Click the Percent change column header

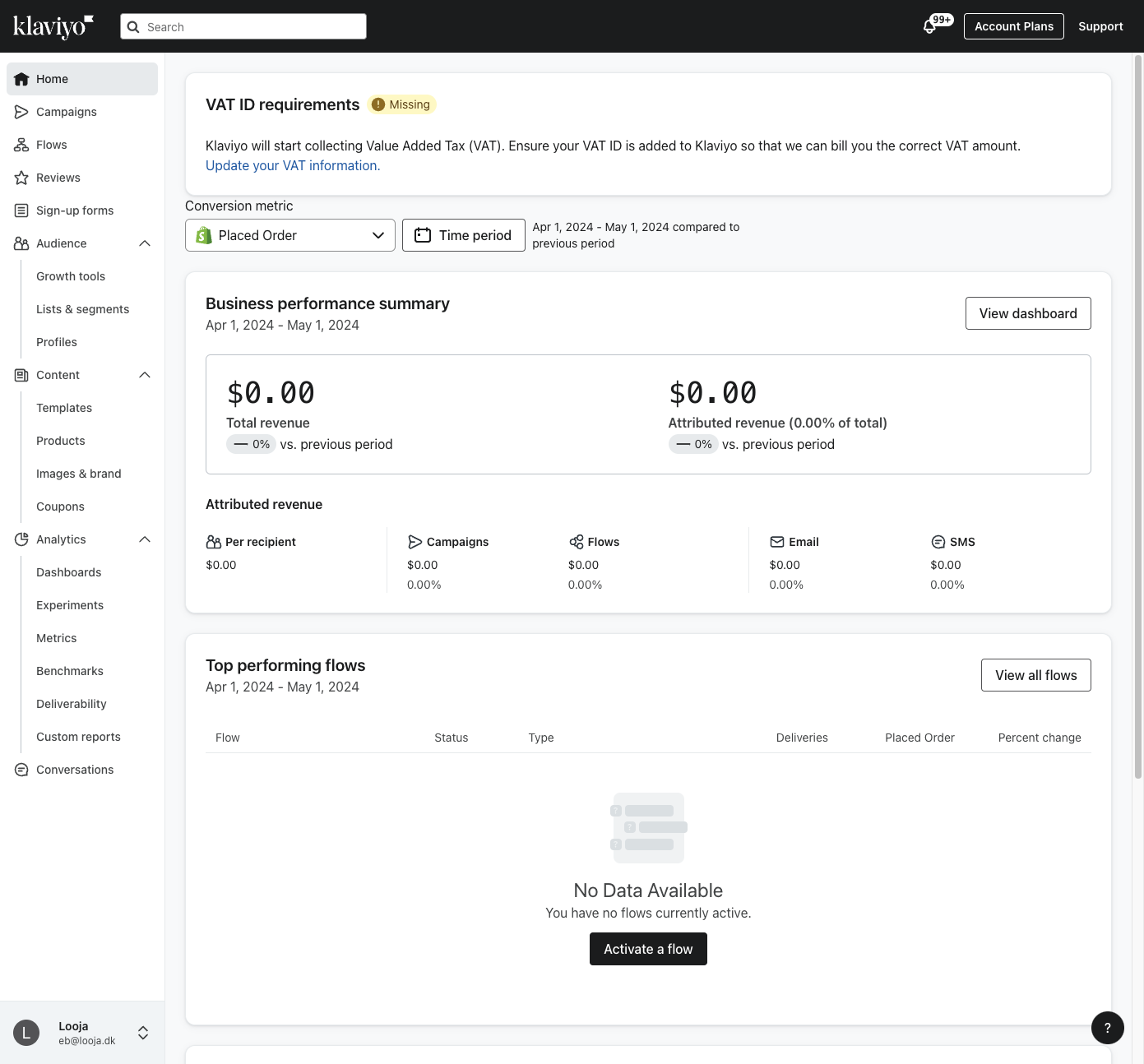point(1040,738)
